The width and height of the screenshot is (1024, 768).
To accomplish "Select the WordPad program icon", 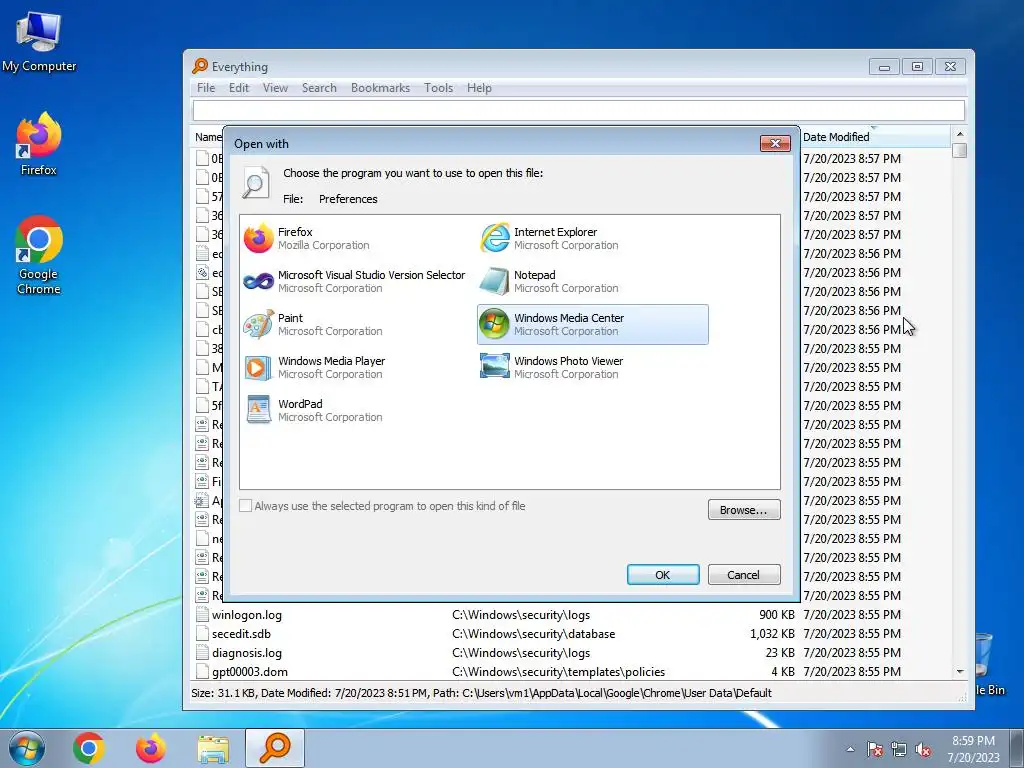I will pos(258,410).
